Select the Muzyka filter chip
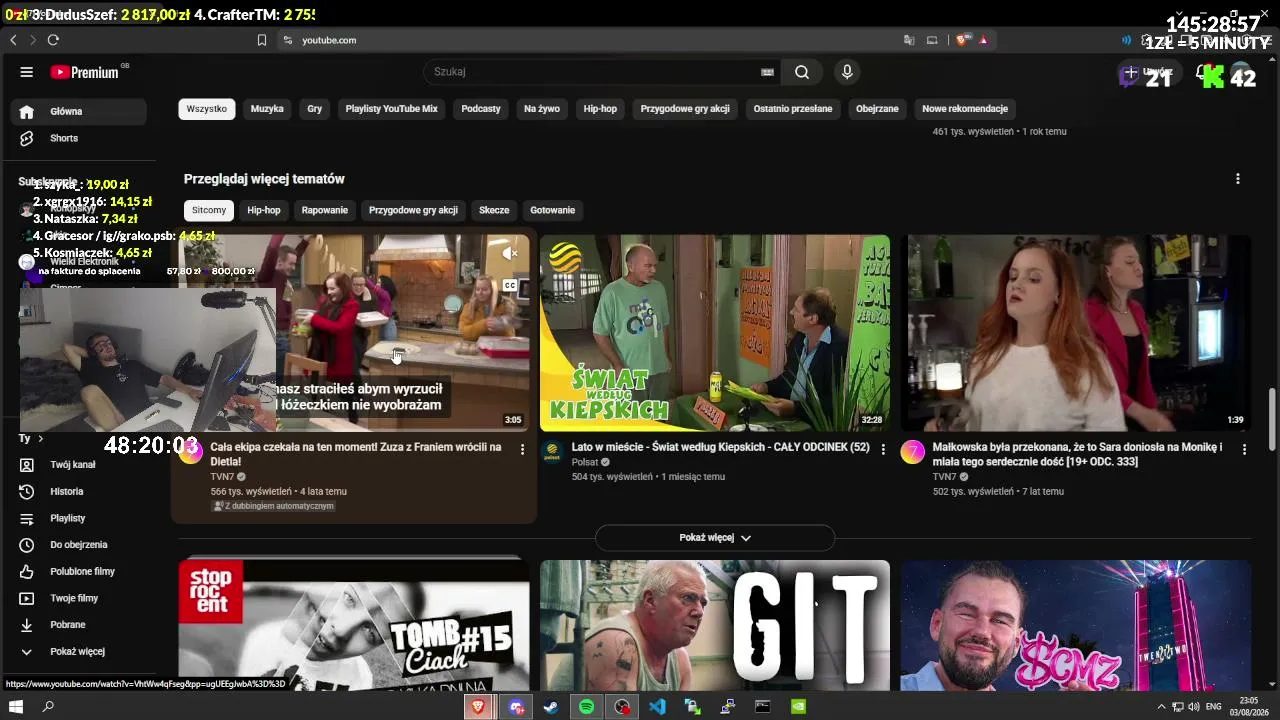This screenshot has height=720, width=1280. (x=267, y=109)
